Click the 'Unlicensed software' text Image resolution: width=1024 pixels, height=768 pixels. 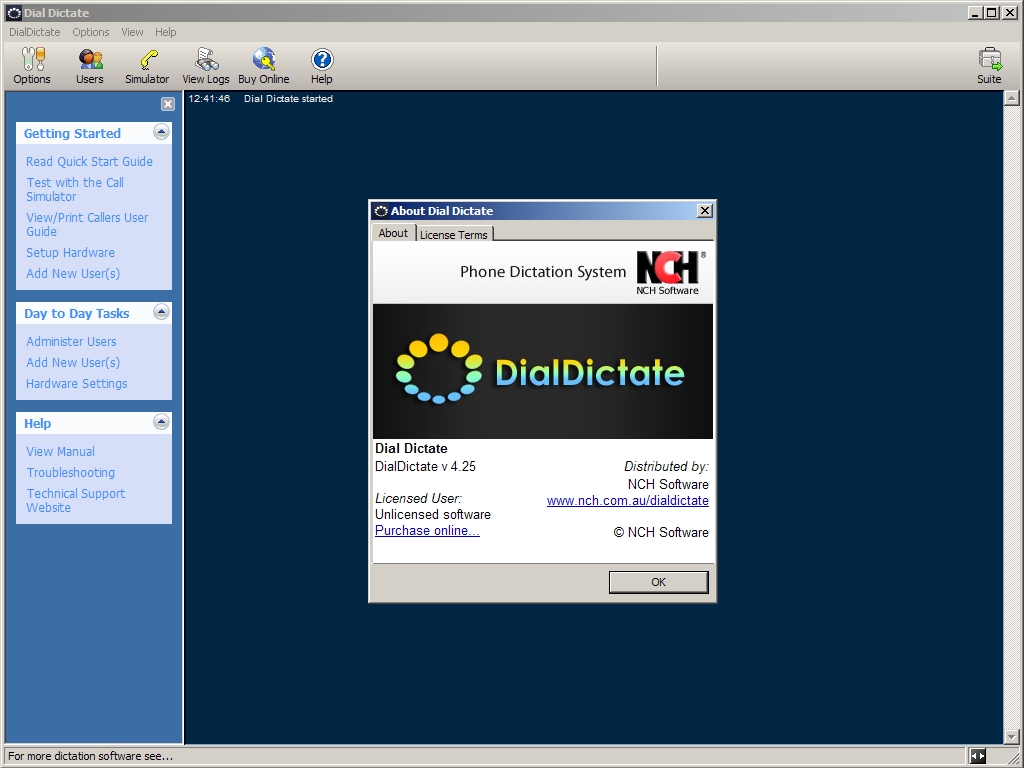433,515
